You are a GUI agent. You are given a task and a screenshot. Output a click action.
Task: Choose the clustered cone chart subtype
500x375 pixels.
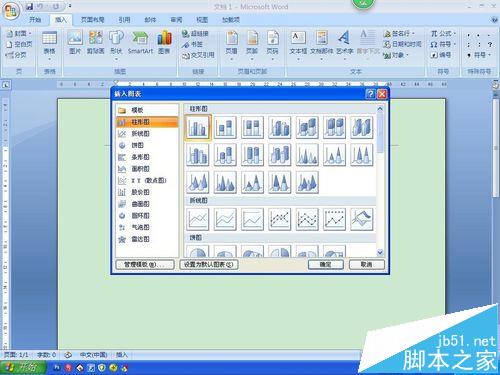pyautogui.click(x=307, y=155)
